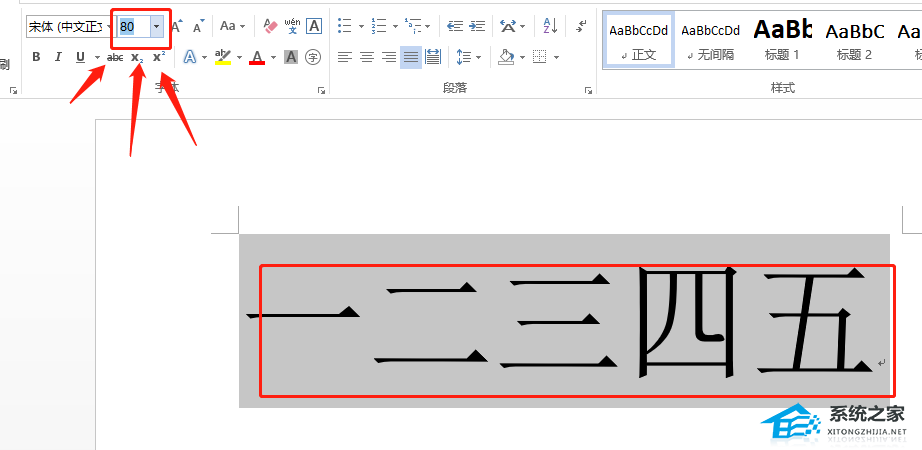The image size is (922, 450).
Task: Select the 正文 style
Action: point(639,40)
